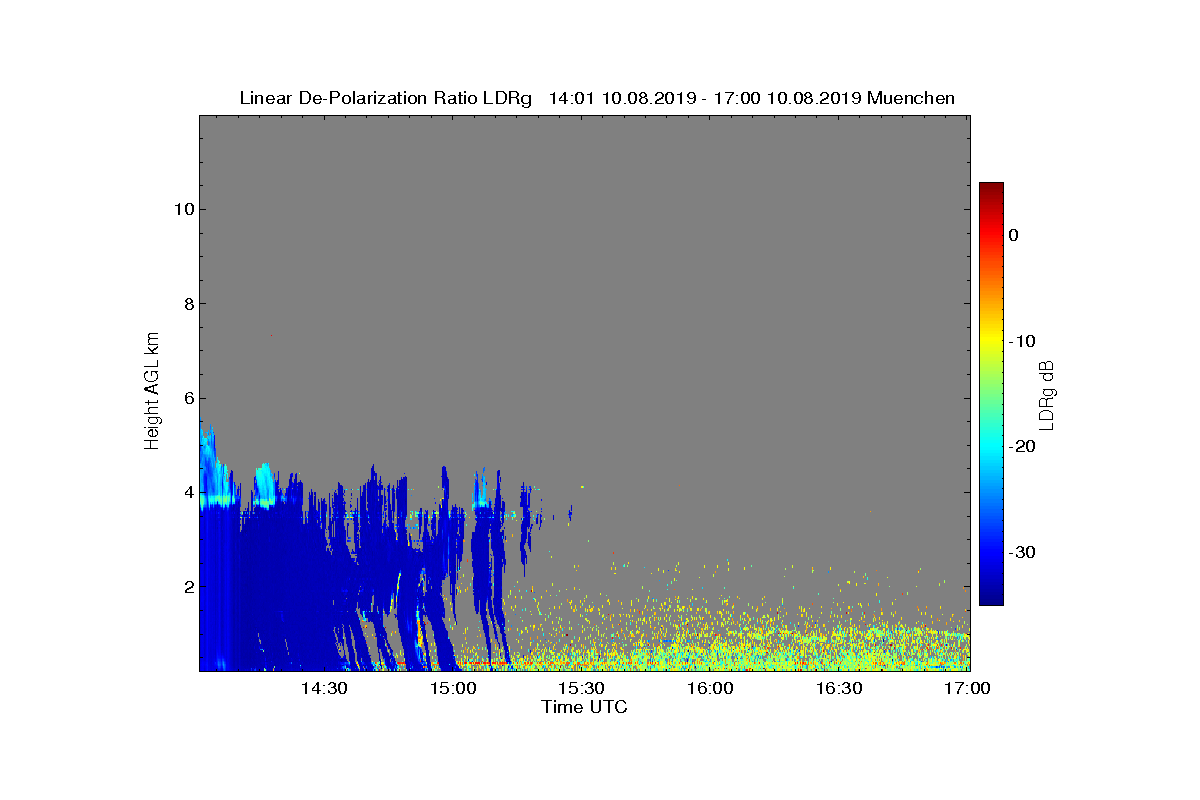Click the 15:30 time tick label

click(x=582, y=689)
